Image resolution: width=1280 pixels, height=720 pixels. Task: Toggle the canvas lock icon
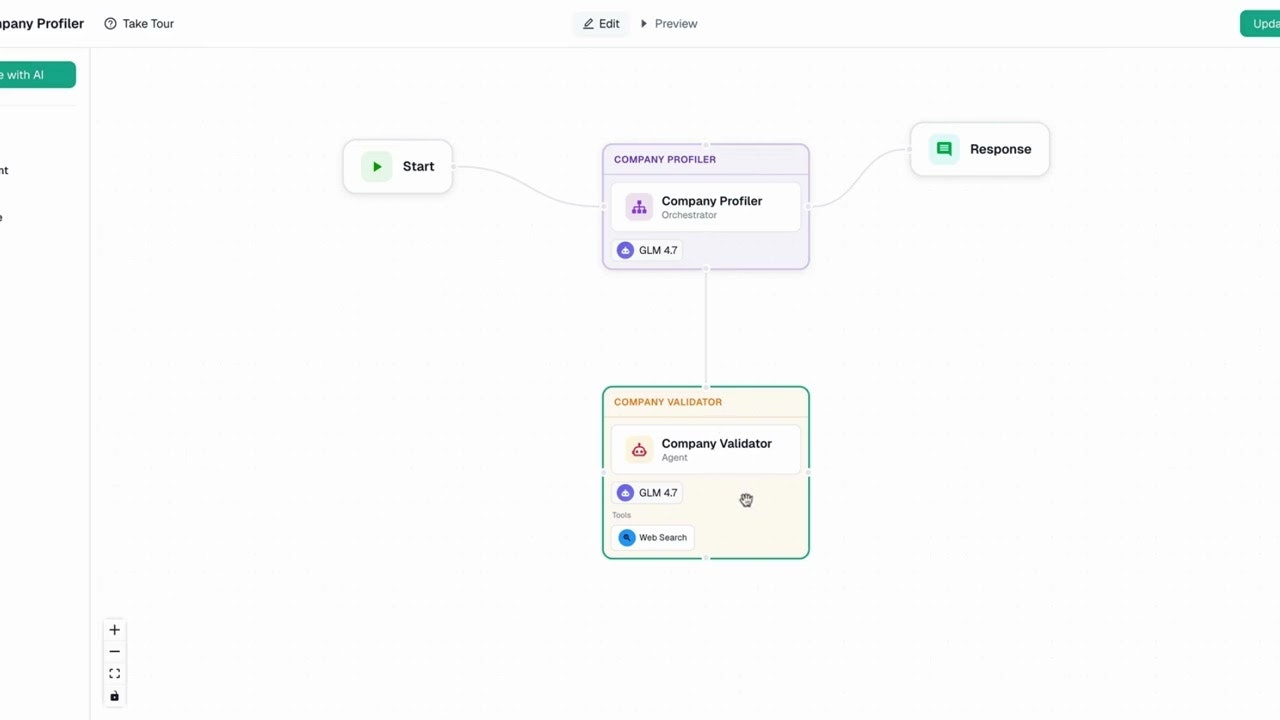(114, 695)
